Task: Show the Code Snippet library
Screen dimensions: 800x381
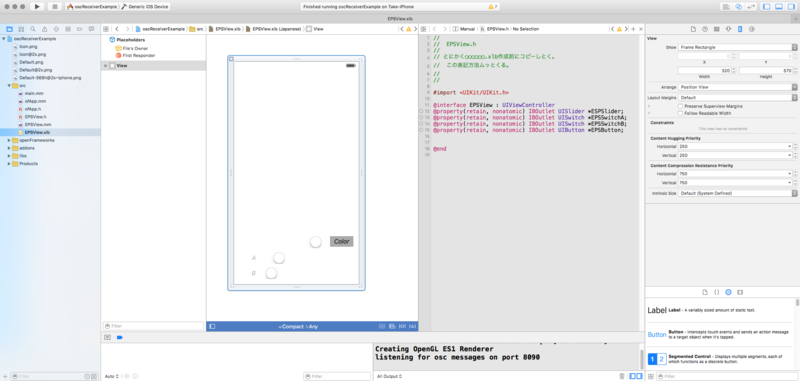Action: pos(716,292)
